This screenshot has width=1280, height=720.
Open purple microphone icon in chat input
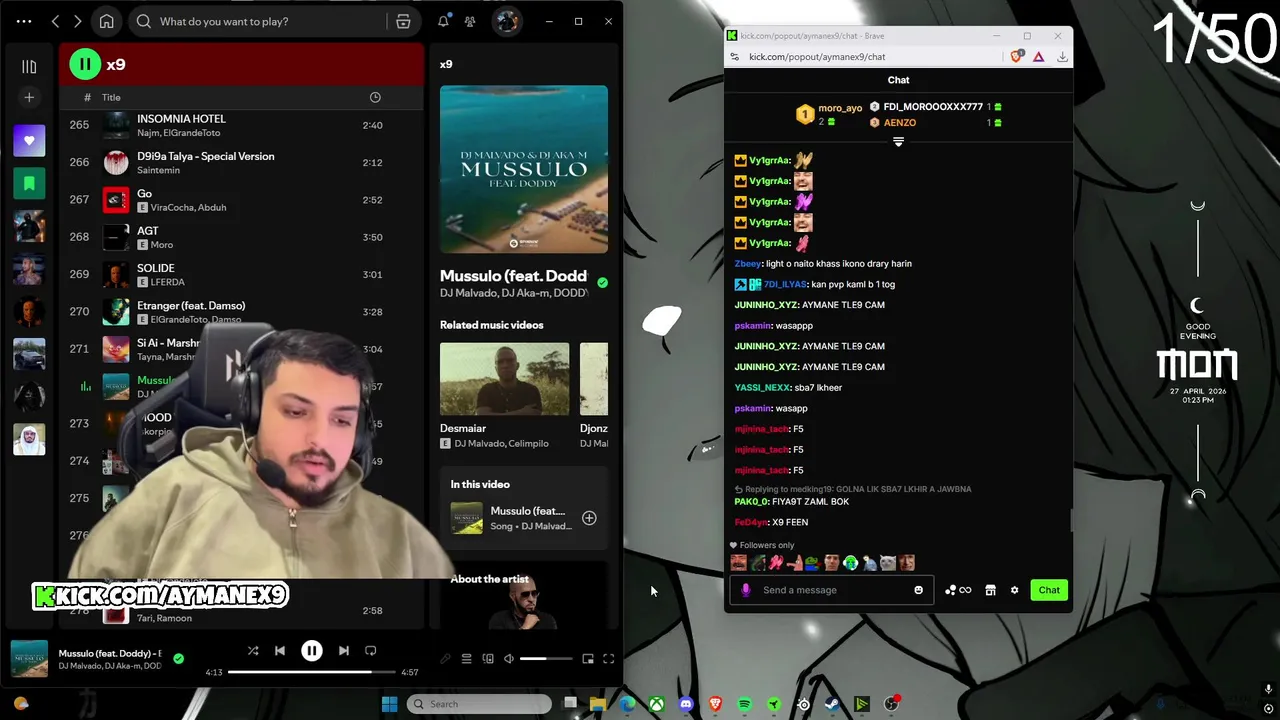click(x=745, y=590)
